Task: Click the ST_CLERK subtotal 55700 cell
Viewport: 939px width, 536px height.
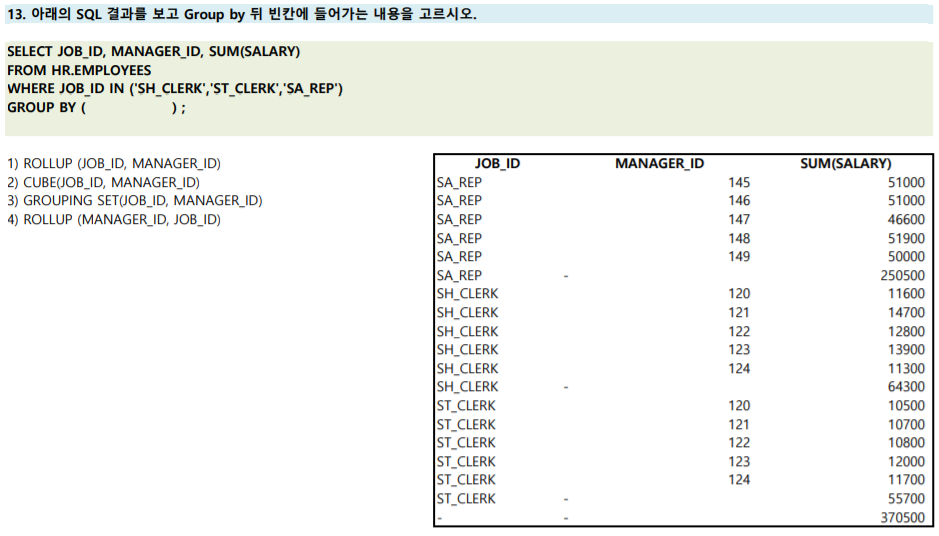Action: point(906,499)
